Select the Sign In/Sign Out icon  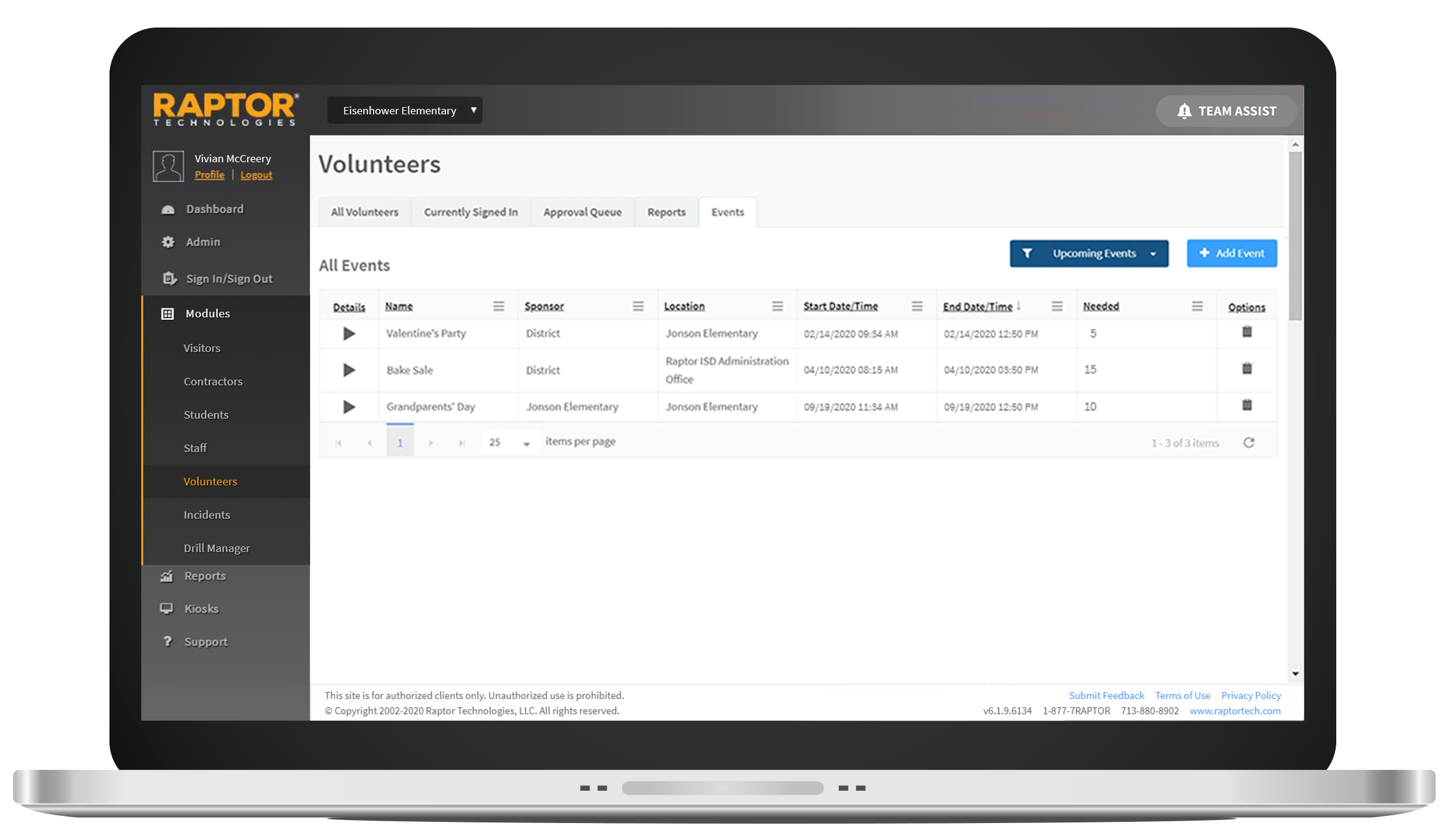coord(168,278)
